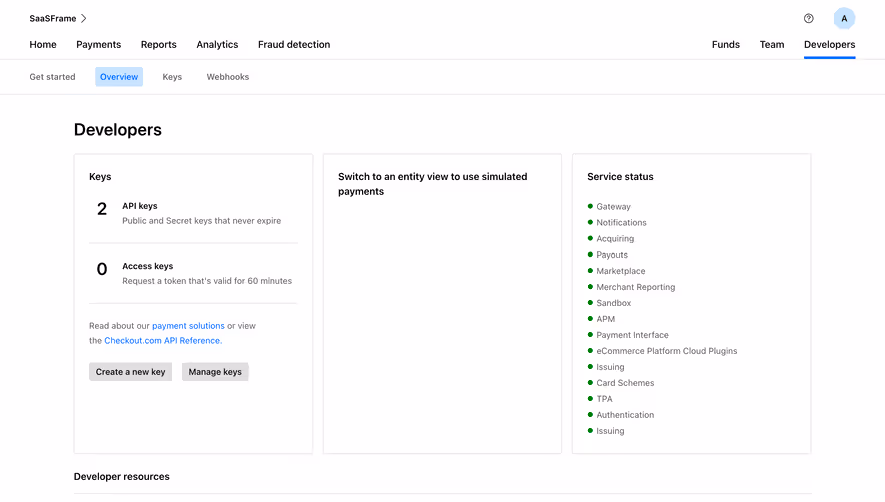Click the API keys row heading
Image resolution: width=885 pixels, height=502 pixels.
140,206
